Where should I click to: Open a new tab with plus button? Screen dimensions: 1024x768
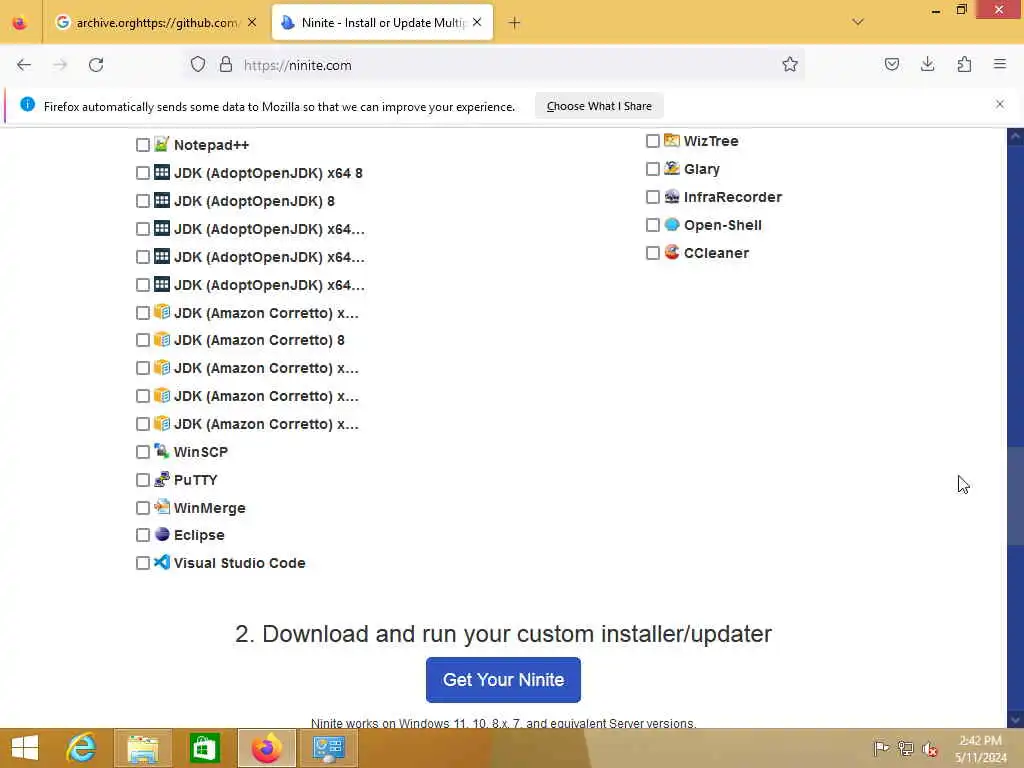click(515, 23)
